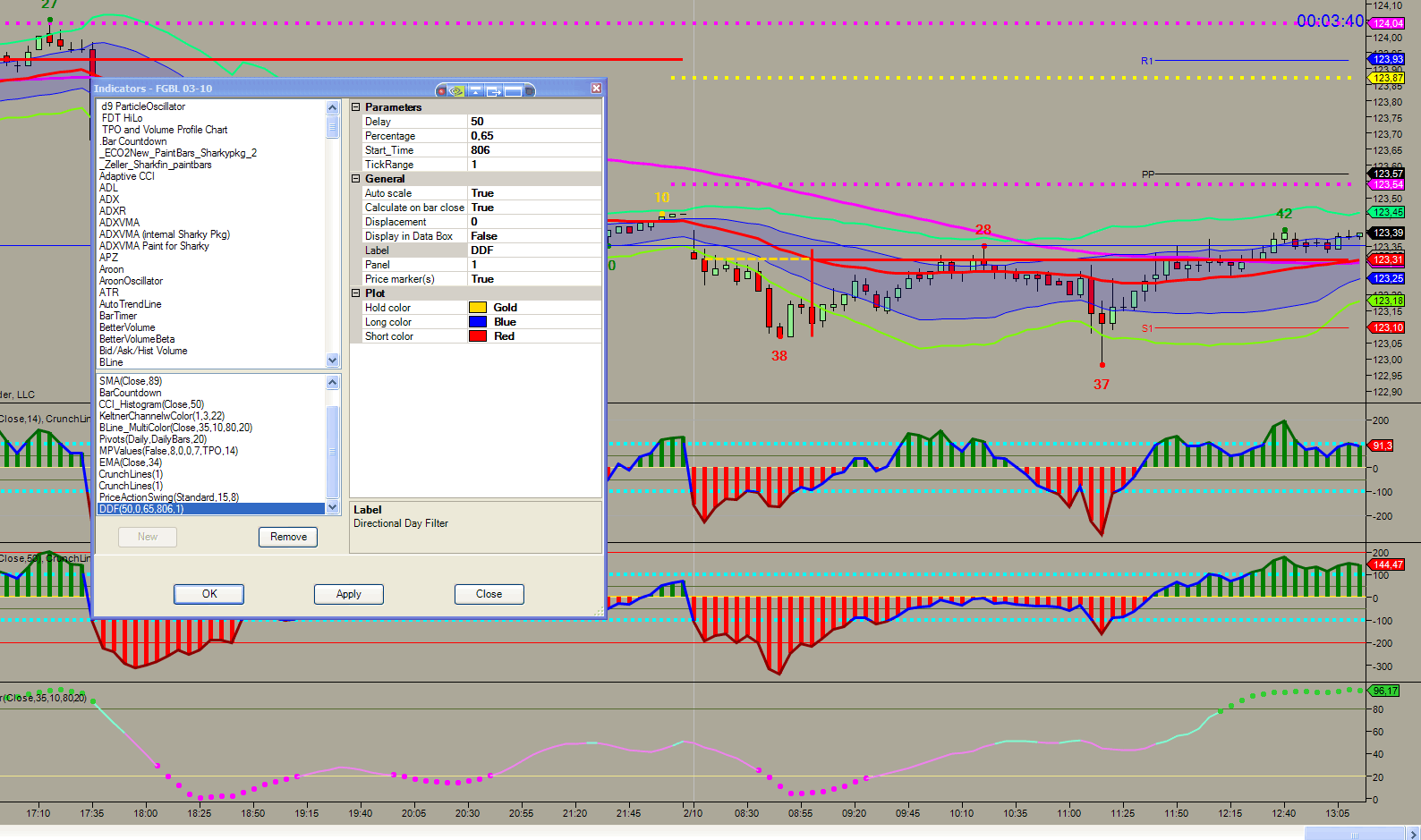Viewport: 1421px width, 840px height.
Task: Pick the red Short color swatch
Action: pos(478,336)
